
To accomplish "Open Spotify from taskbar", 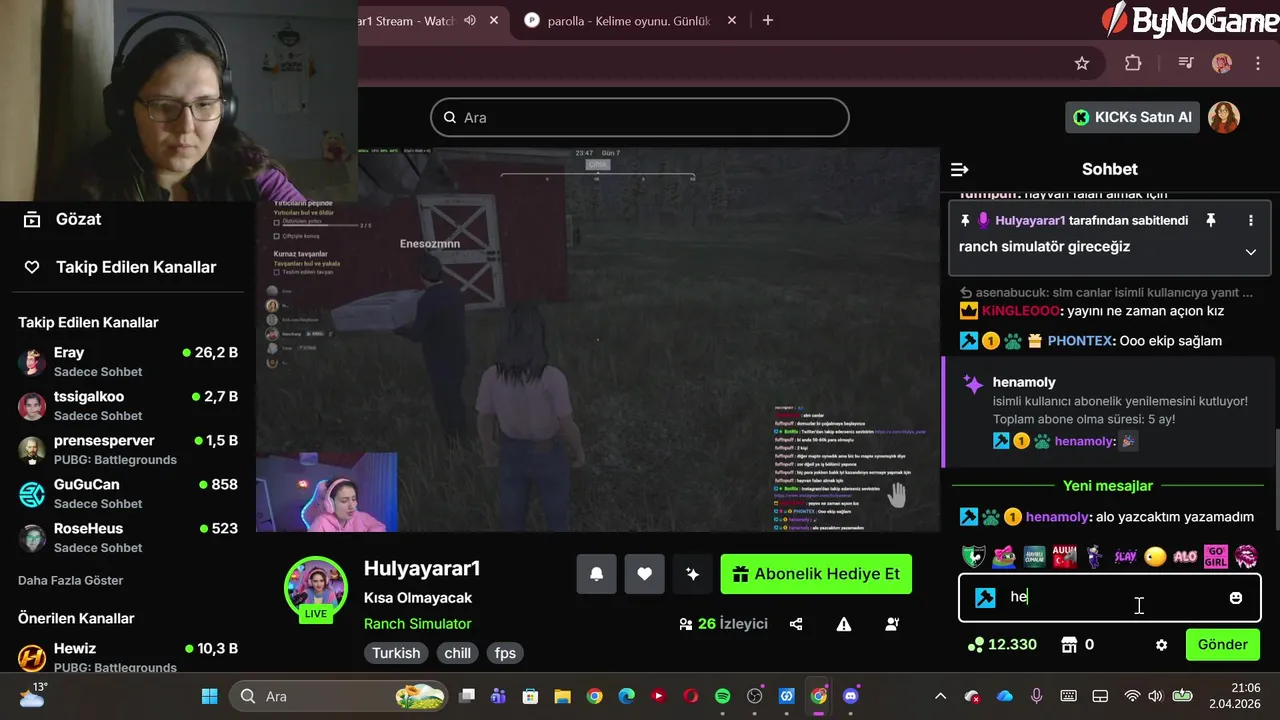I will click(x=723, y=696).
